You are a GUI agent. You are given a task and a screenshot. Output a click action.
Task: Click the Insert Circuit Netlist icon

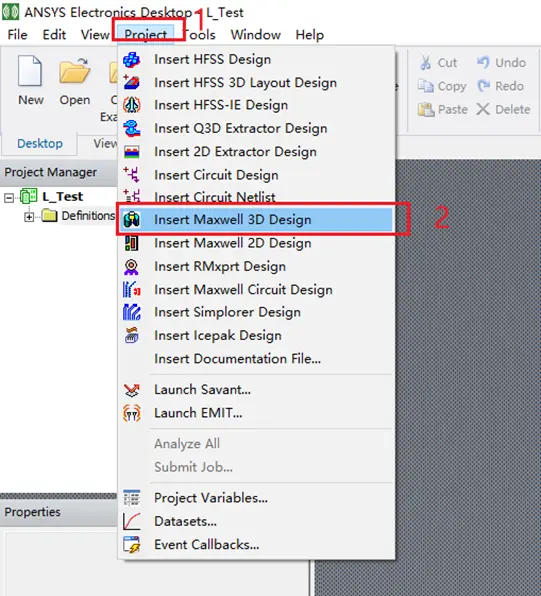(x=132, y=196)
